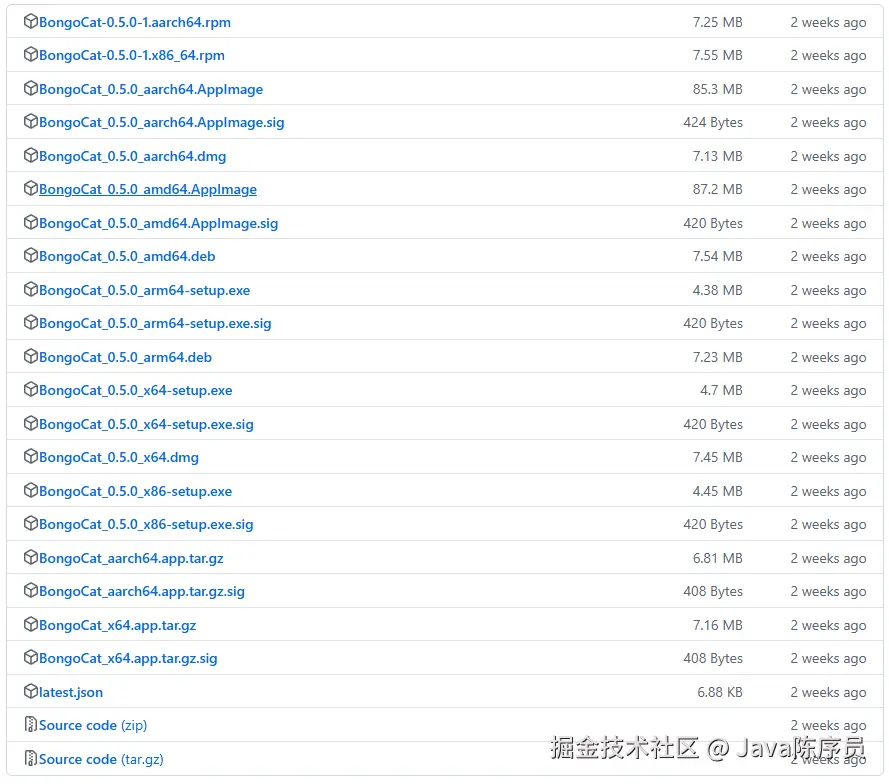The image size is (889, 784).
Task: Click package icon beside BongoCat_0.5.0_x64.dmg
Action: point(31,456)
